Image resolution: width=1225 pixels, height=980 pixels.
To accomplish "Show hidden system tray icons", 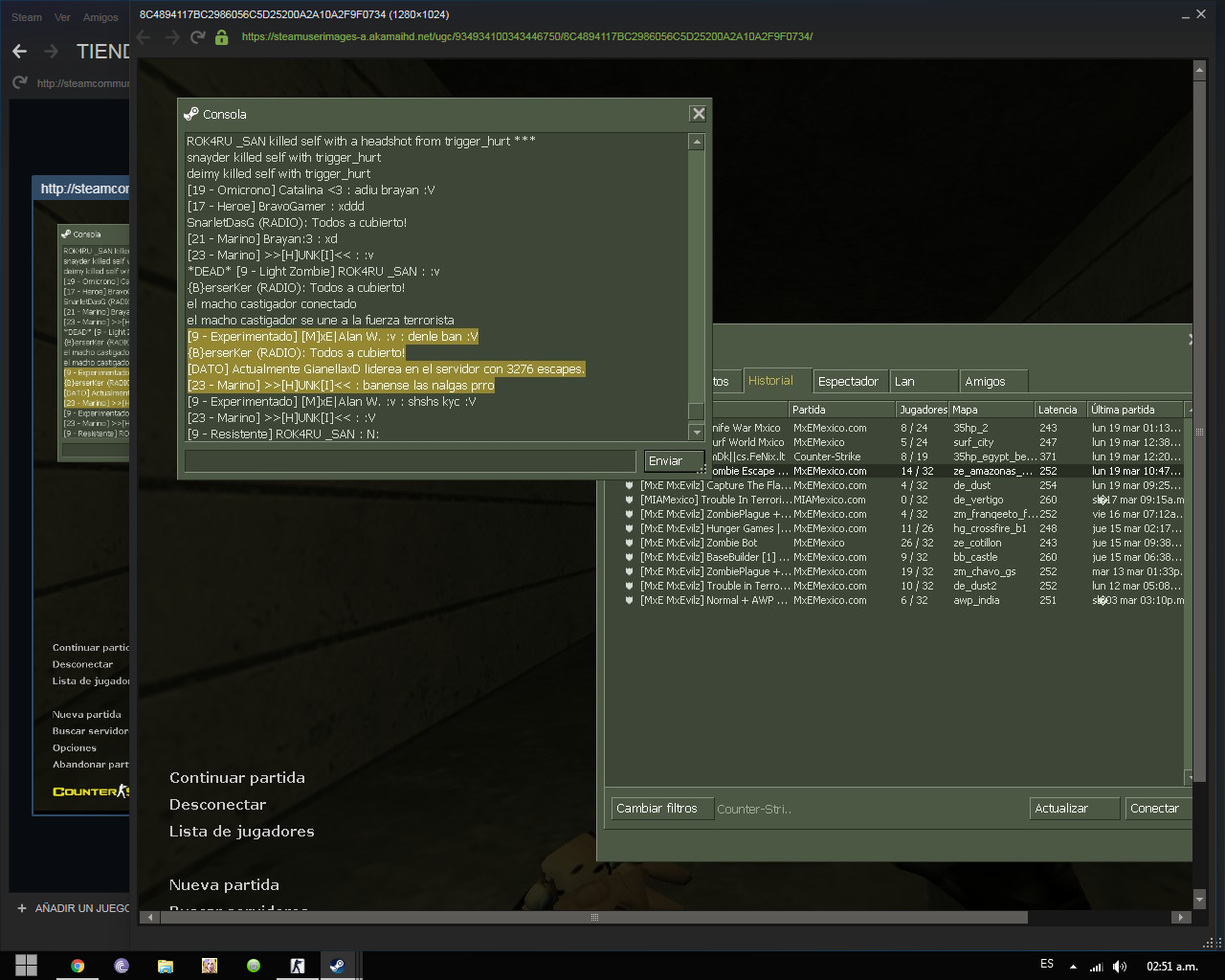I will coord(1073,967).
